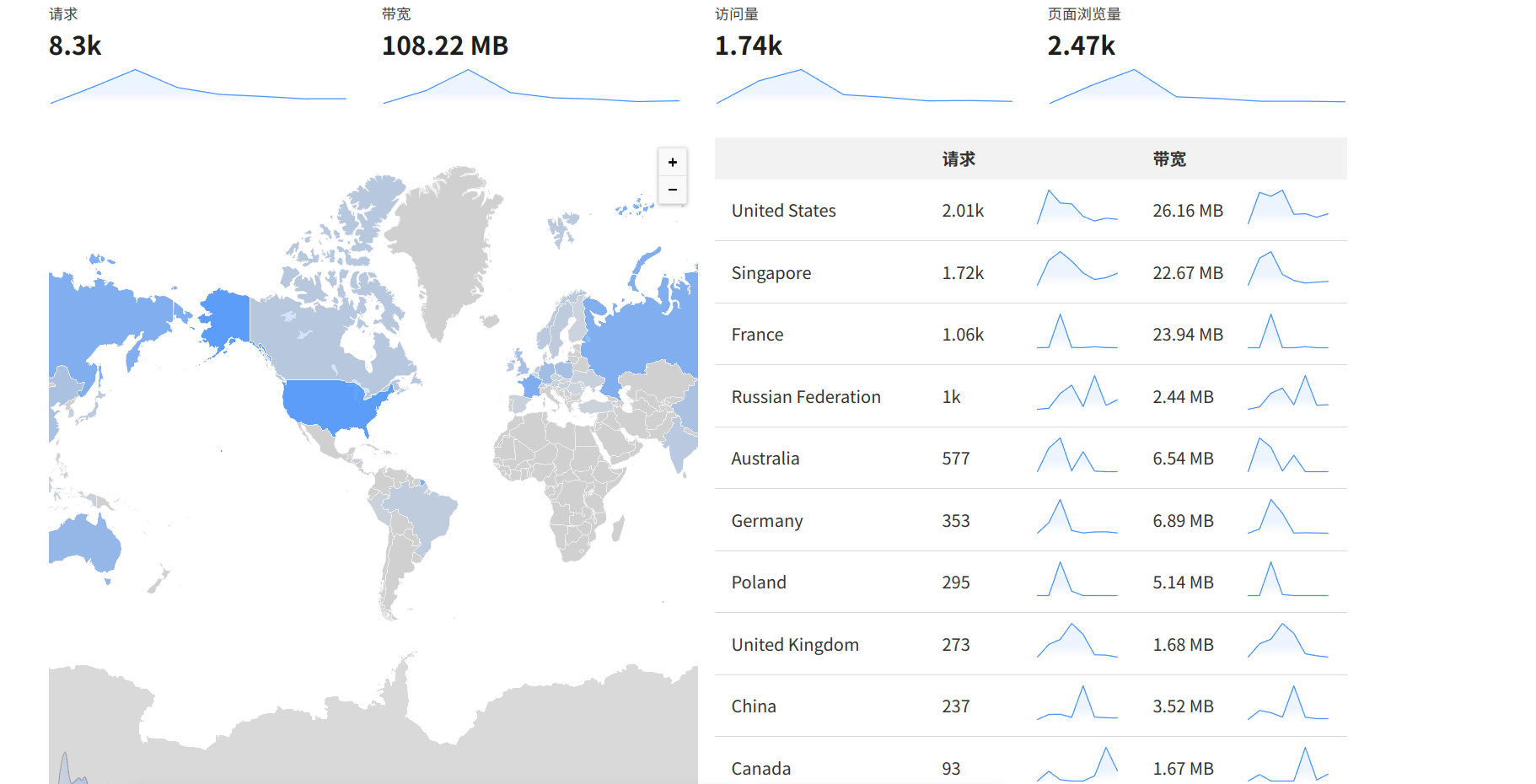Viewport: 1536px width, 784px height.
Task: Zoom out on the world map
Action: (672, 190)
